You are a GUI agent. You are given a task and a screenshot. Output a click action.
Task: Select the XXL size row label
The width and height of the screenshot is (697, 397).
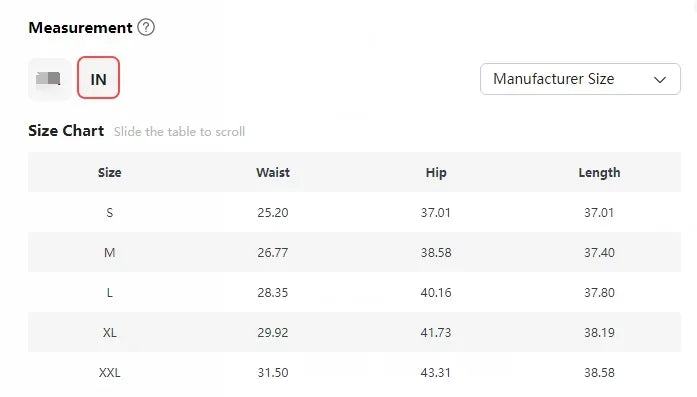109,373
